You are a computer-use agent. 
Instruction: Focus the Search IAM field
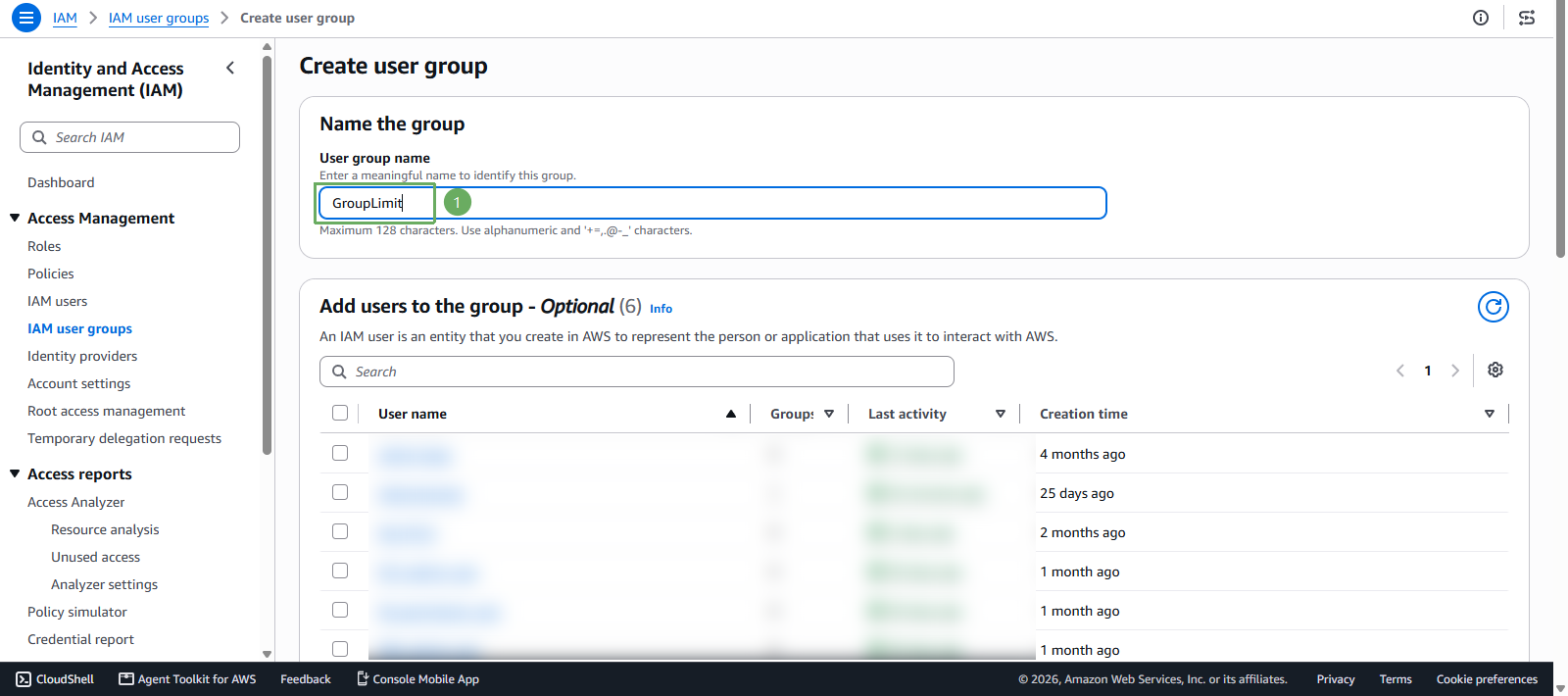(129, 137)
